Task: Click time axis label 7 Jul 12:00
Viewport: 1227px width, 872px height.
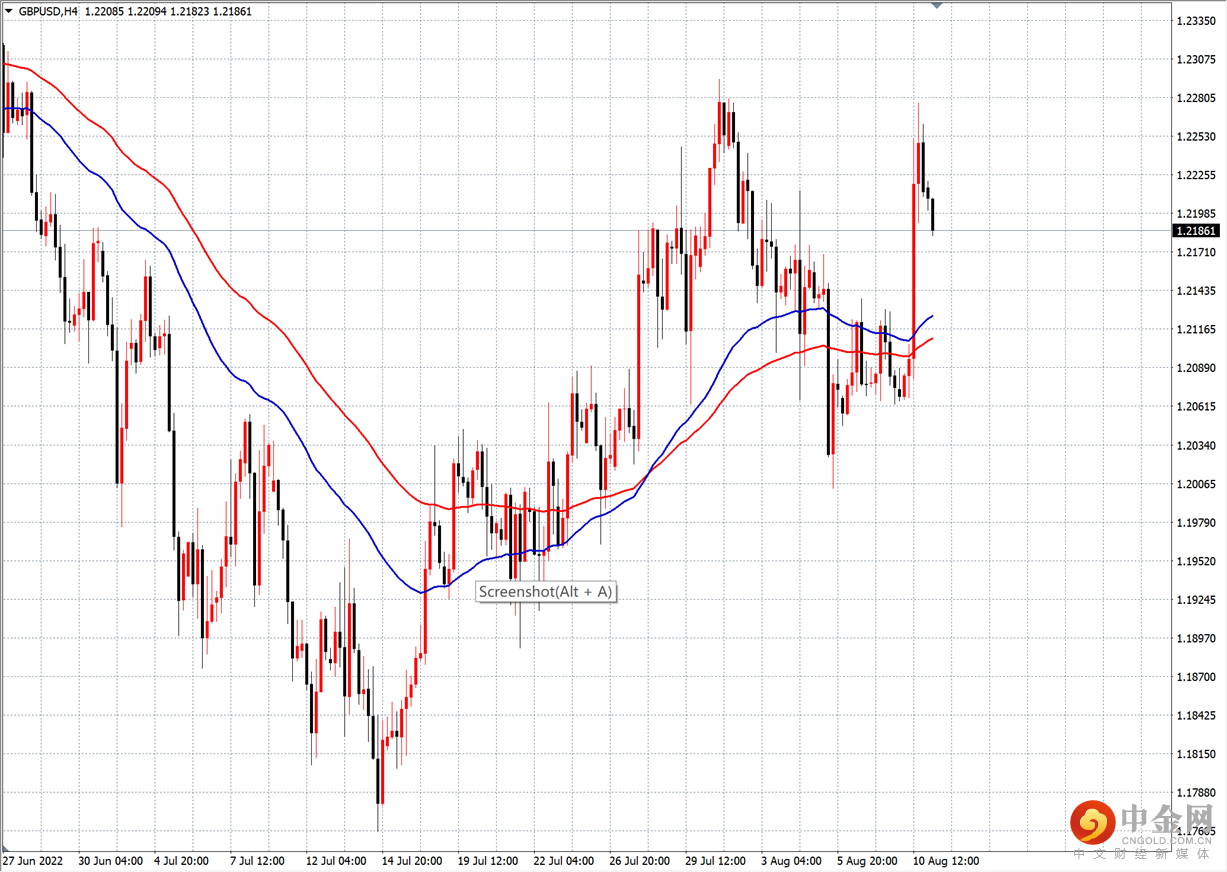Action: [x=258, y=861]
